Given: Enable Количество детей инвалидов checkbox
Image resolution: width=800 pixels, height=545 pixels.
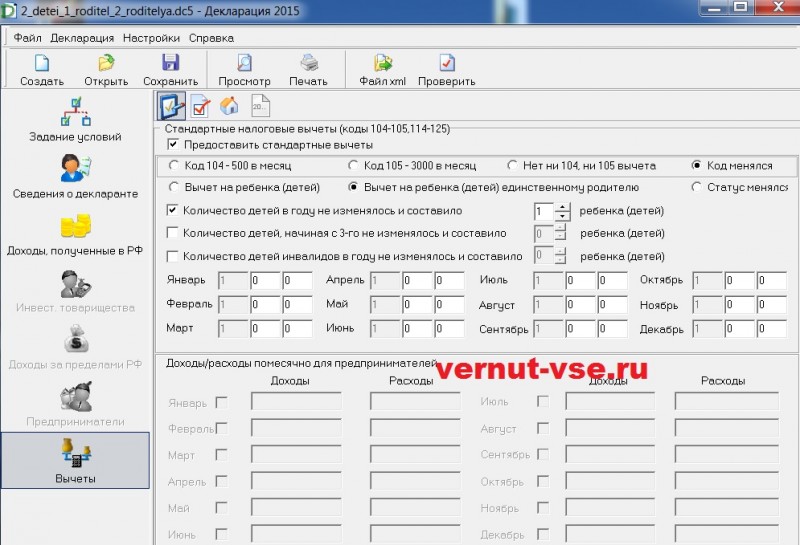Looking at the screenshot, I should pos(173,256).
